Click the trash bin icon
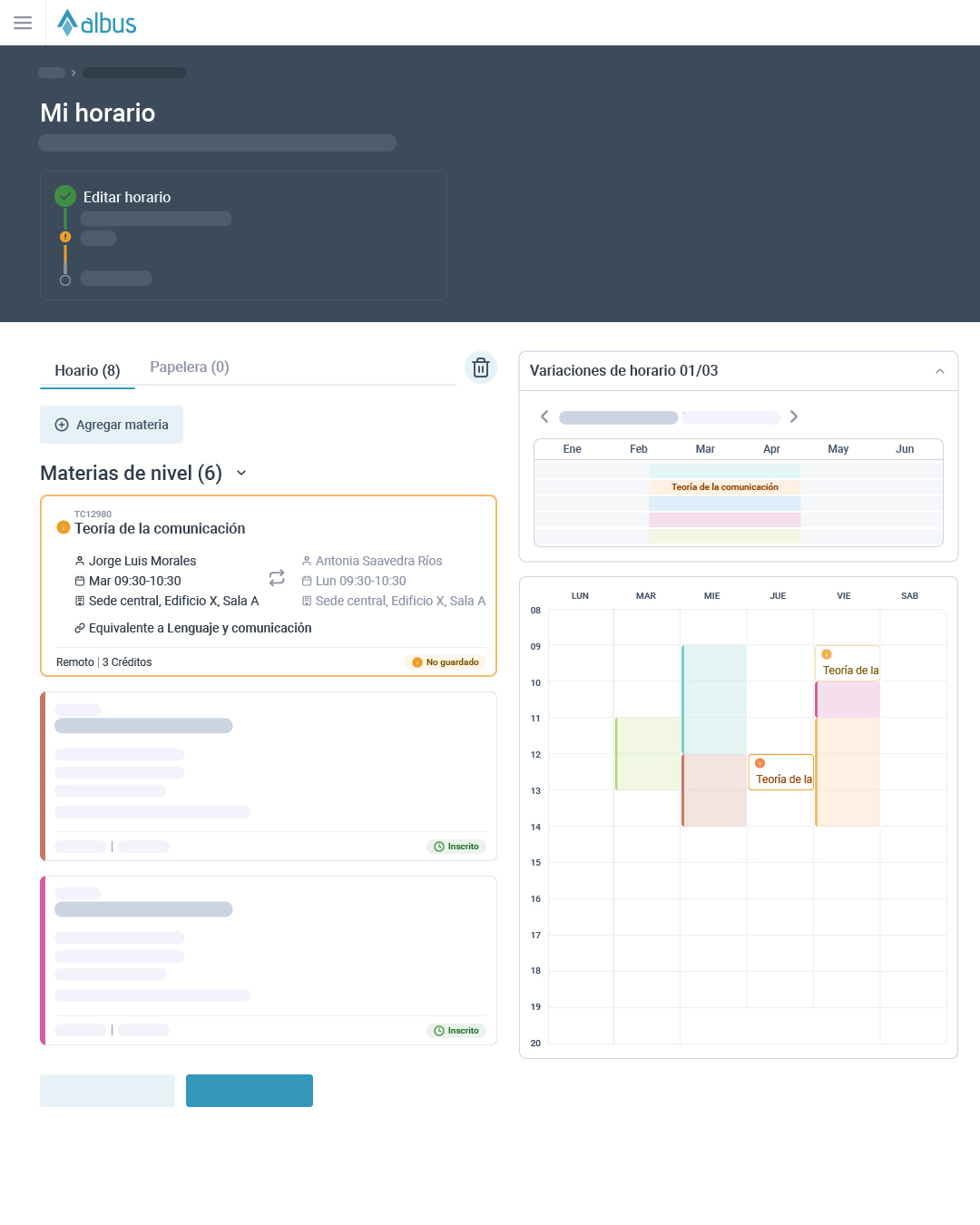The height and width of the screenshot is (1225, 980). 481,367
